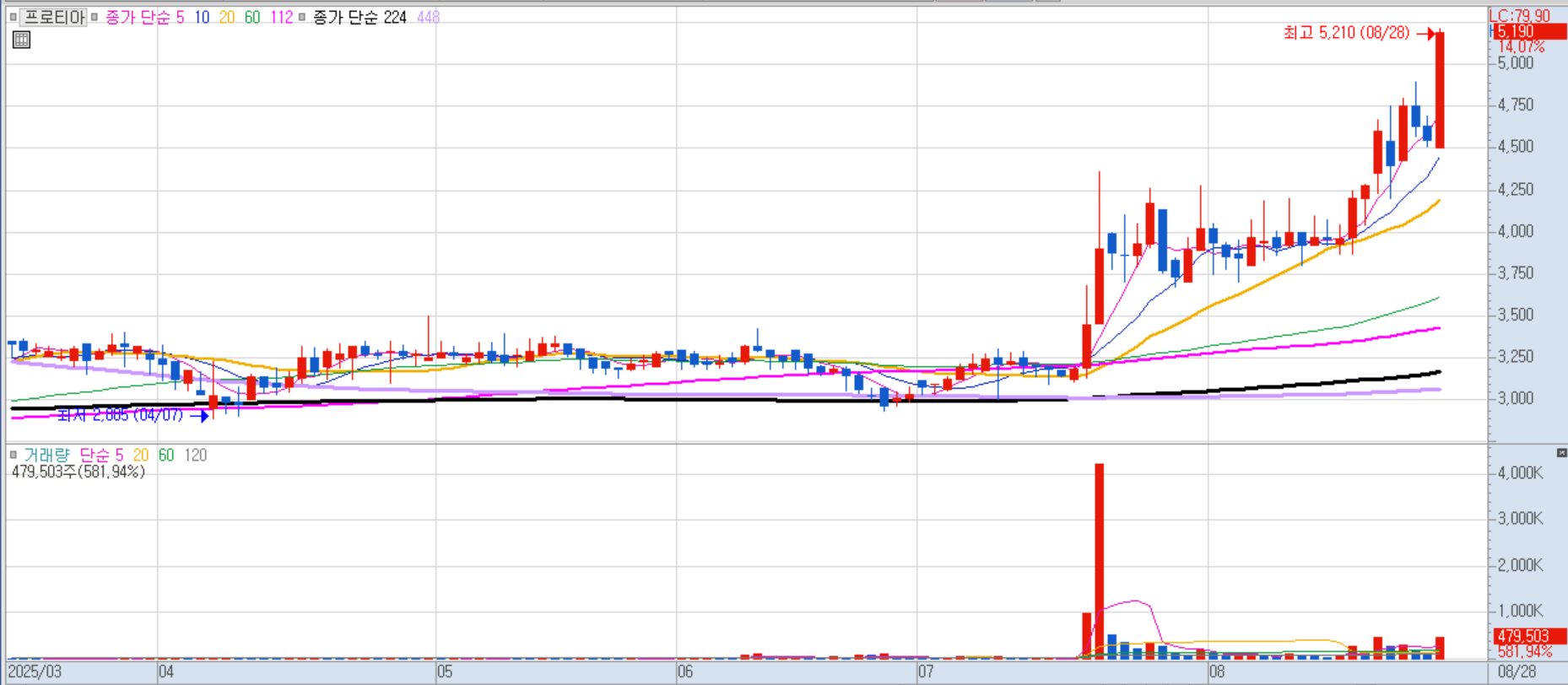Click the 최저 2,885 (04/07) low marker
1568x685 pixels.
[120, 415]
